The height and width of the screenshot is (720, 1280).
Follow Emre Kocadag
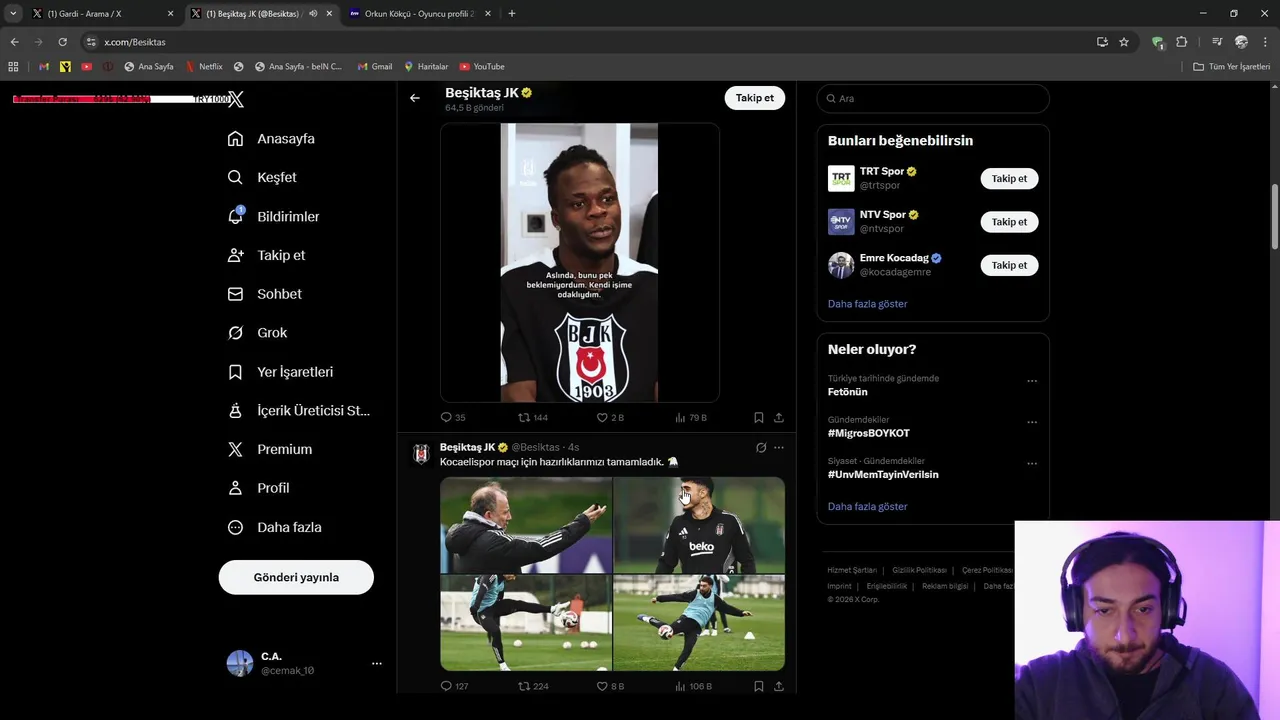click(x=1009, y=265)
